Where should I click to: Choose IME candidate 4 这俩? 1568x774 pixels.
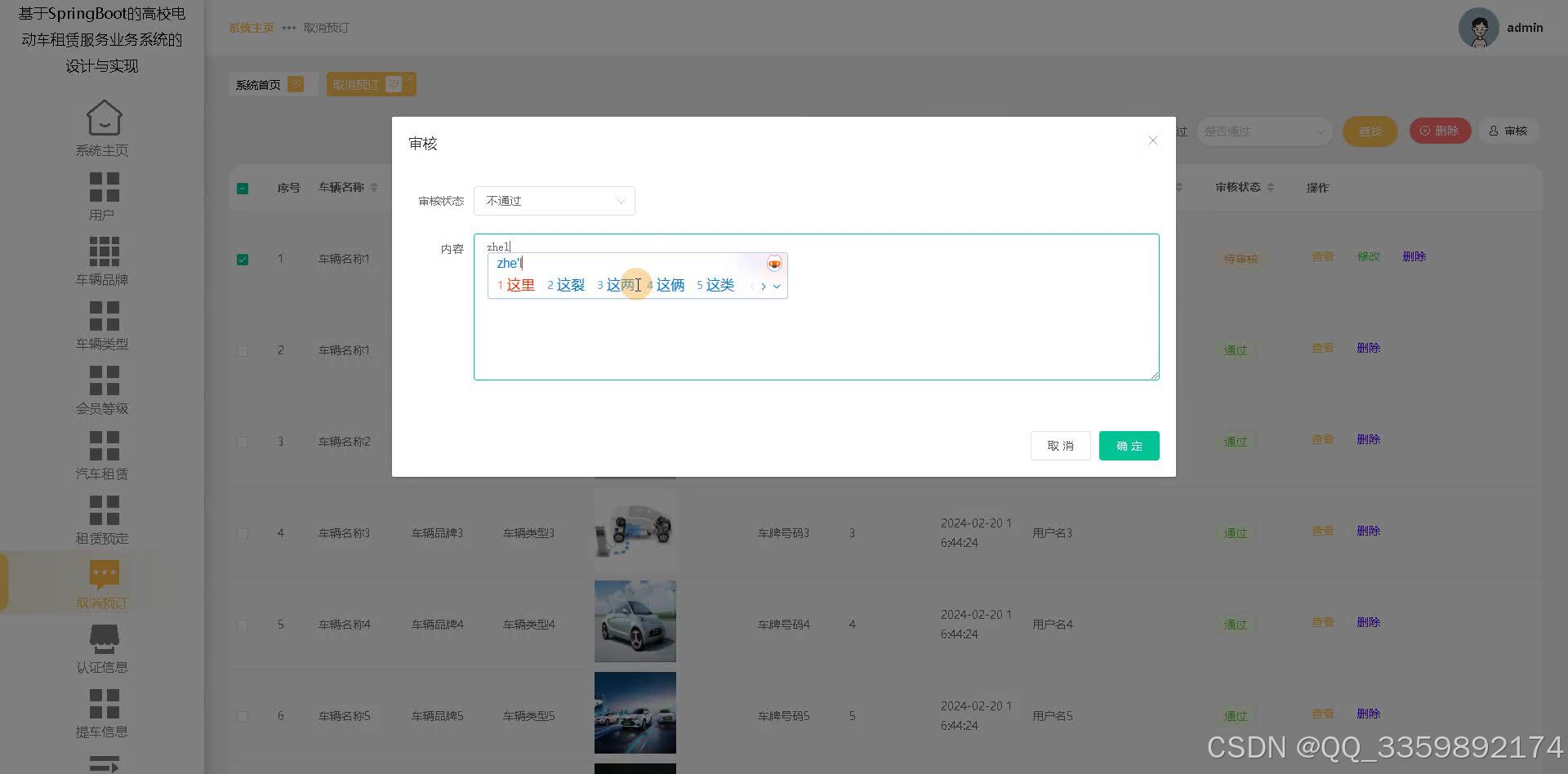pos(666,285)
